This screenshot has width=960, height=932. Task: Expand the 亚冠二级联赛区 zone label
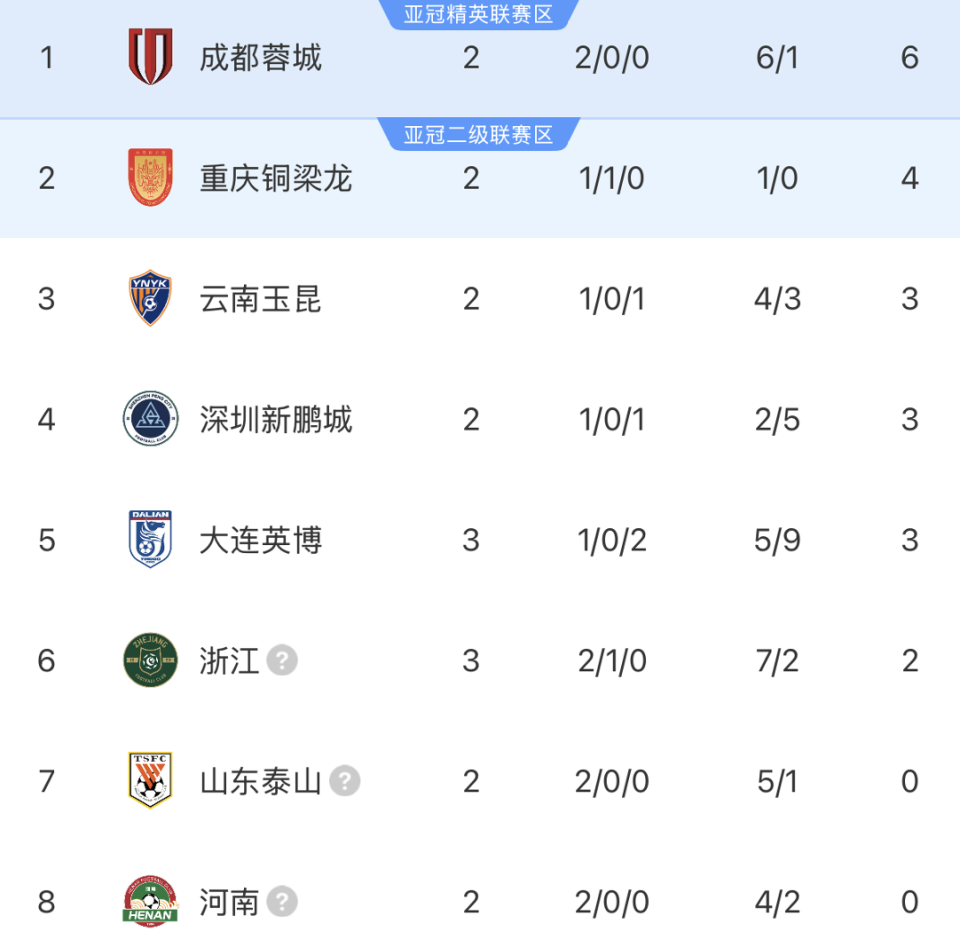(478, 135)
